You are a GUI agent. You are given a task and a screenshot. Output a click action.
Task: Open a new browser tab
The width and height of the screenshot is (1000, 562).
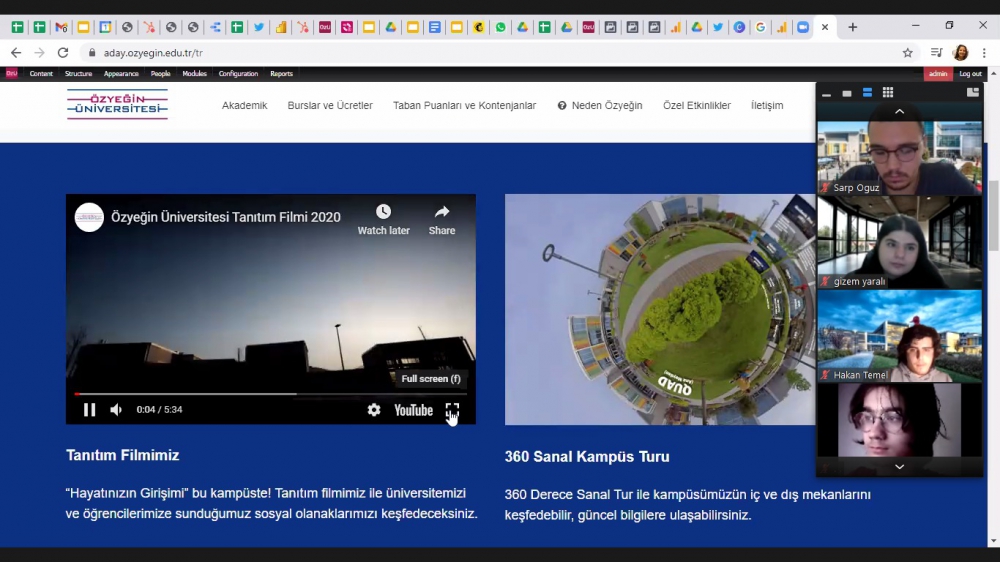[x=853, y=27]
